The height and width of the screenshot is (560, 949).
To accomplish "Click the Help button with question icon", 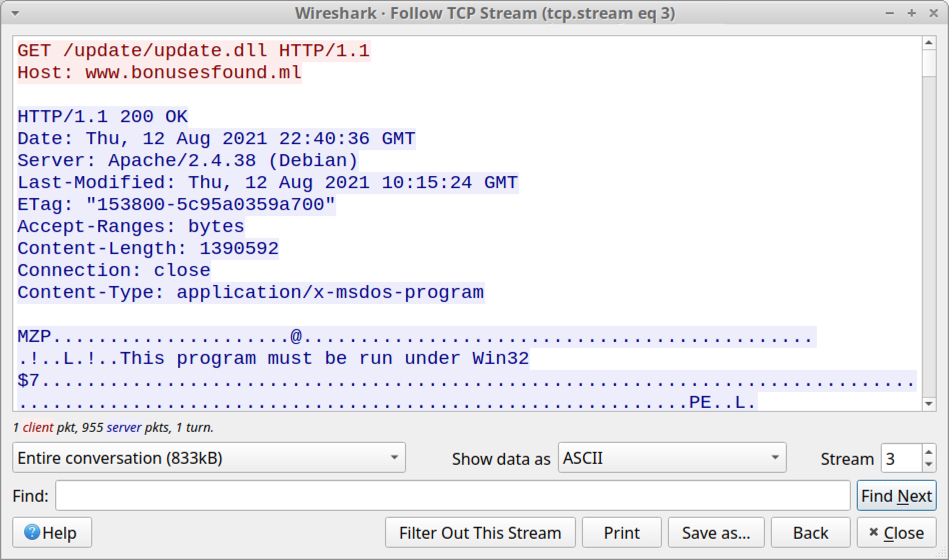I will [x=52, y=533].
